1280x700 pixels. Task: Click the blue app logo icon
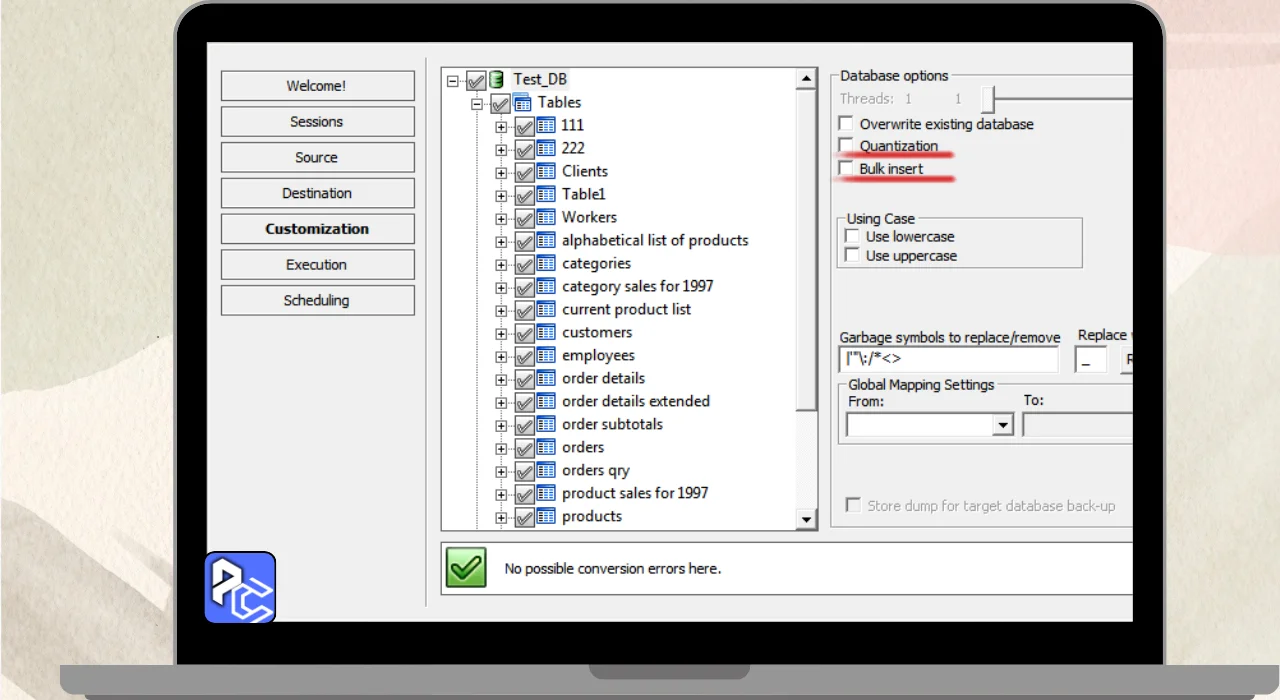click(x=240, y=587)
